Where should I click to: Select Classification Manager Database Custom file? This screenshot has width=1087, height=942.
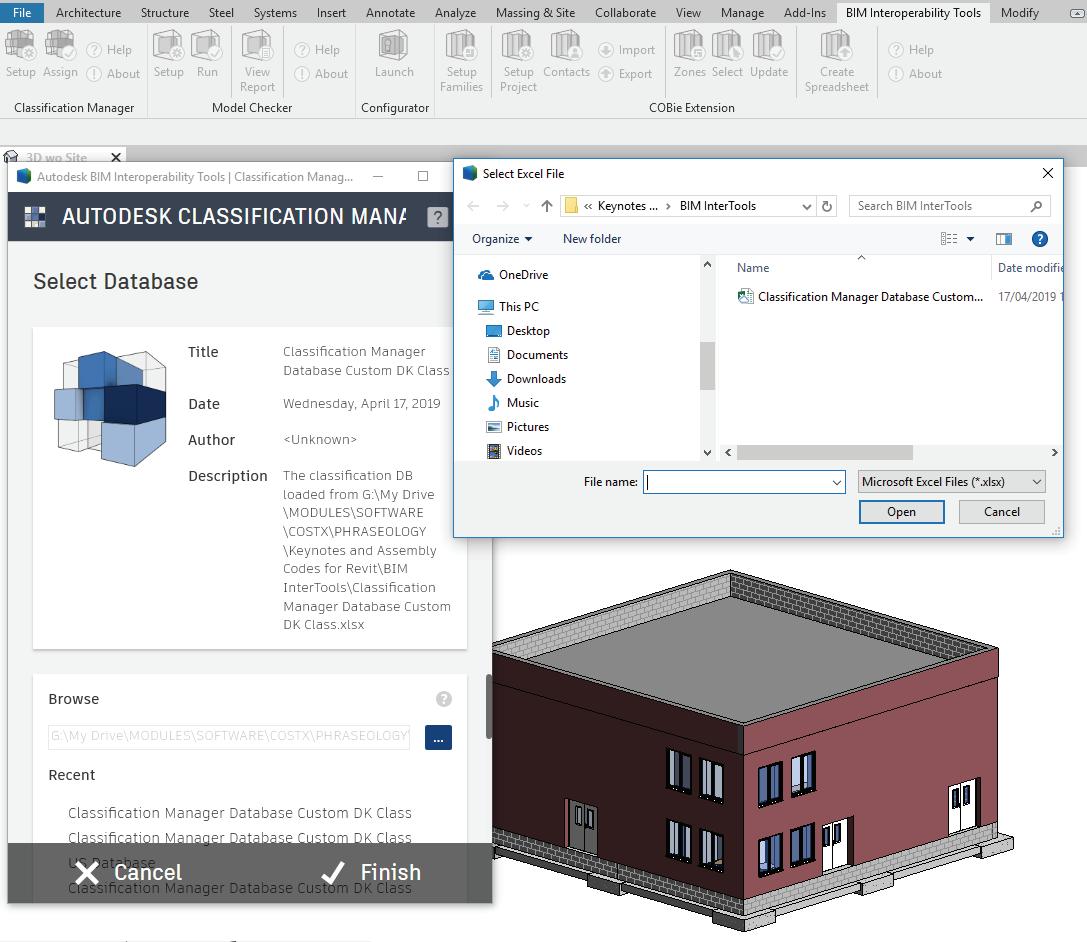(869, 297)
